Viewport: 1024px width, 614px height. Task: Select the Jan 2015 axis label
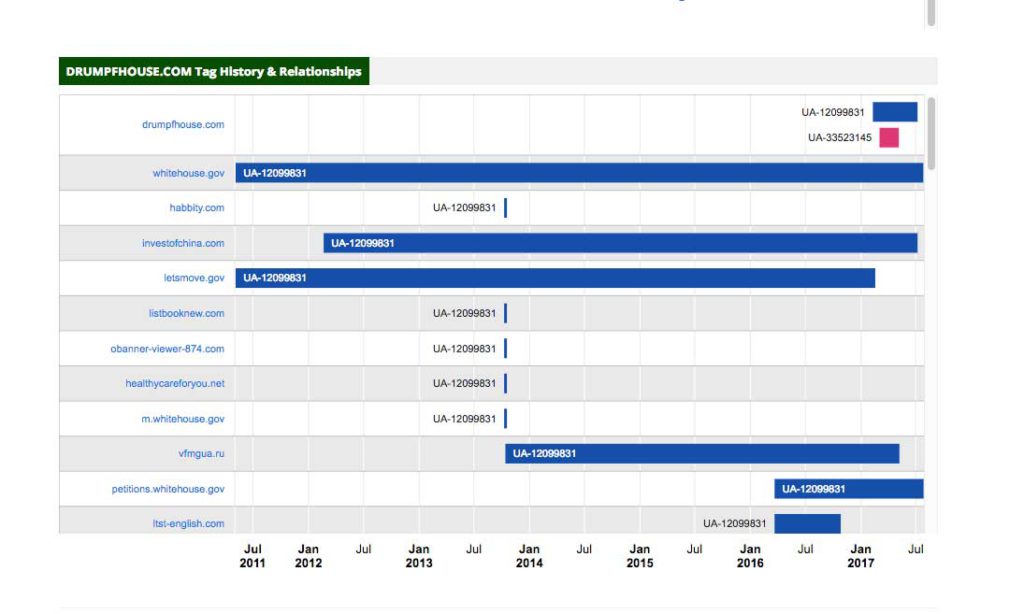click(639, 556)
